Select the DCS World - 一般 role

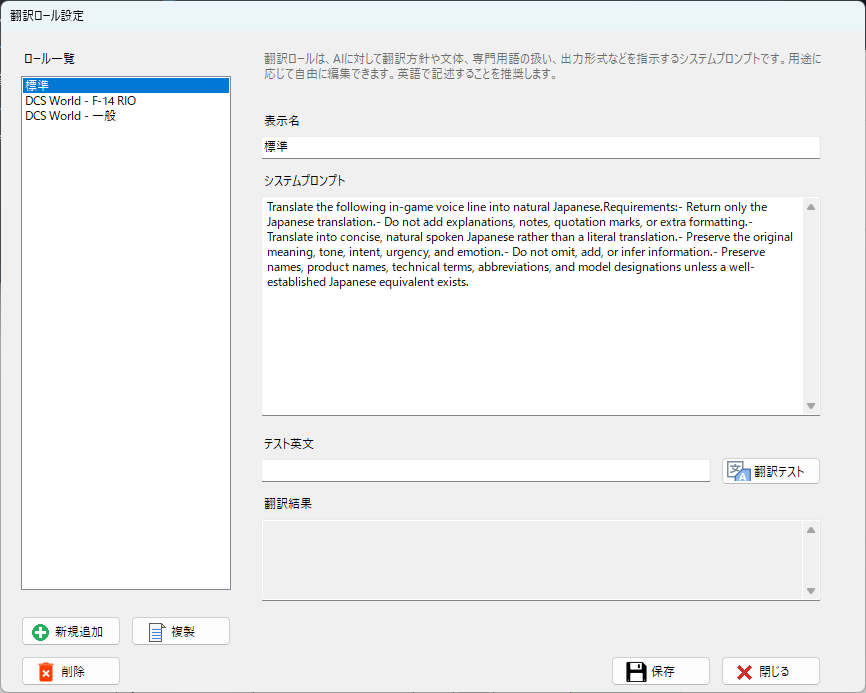coord(126,115)
